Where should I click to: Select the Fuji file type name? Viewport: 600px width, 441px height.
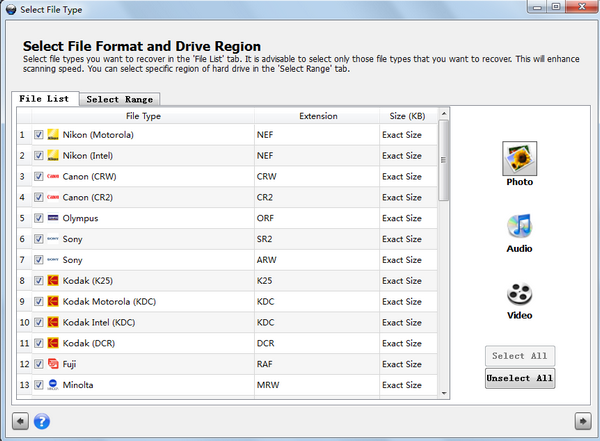tap(69, 364)
